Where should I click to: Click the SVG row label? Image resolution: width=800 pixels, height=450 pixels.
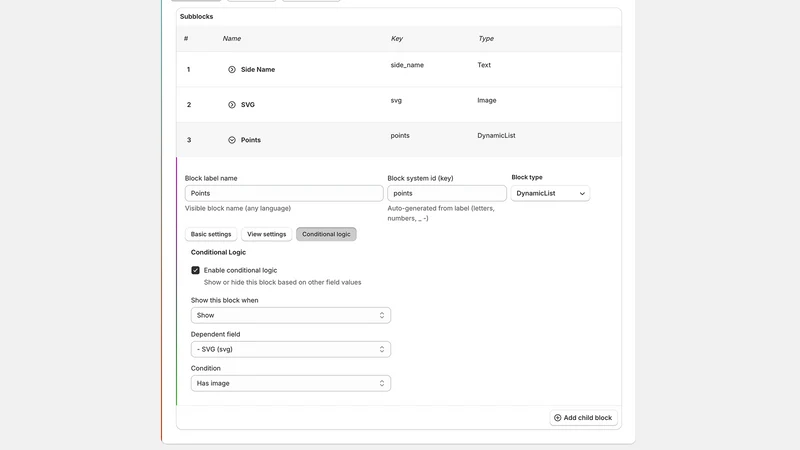pos(247,105)
